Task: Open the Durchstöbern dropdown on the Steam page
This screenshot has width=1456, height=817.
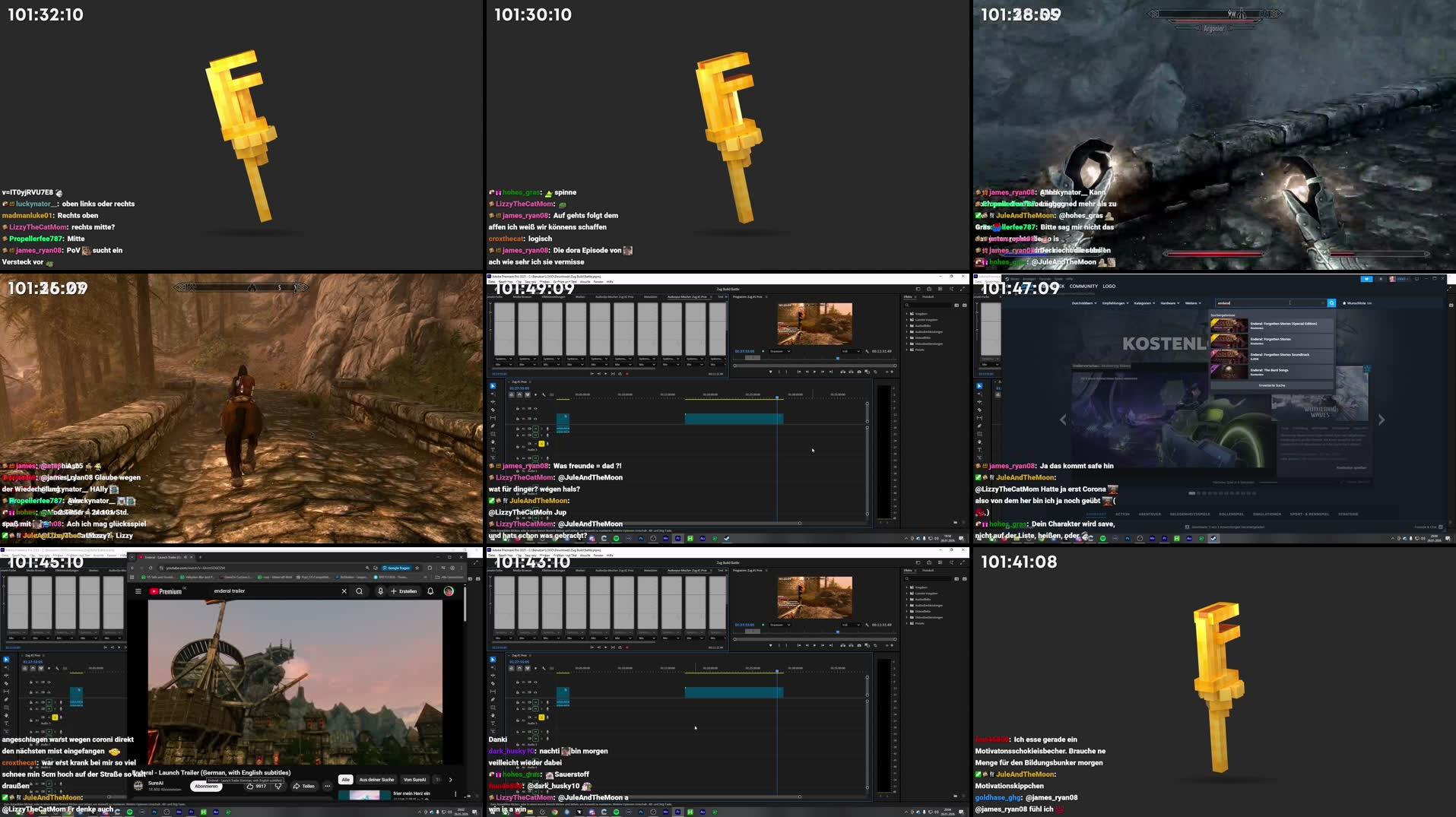Action: pyautogui.click(x=1083, y=303)
